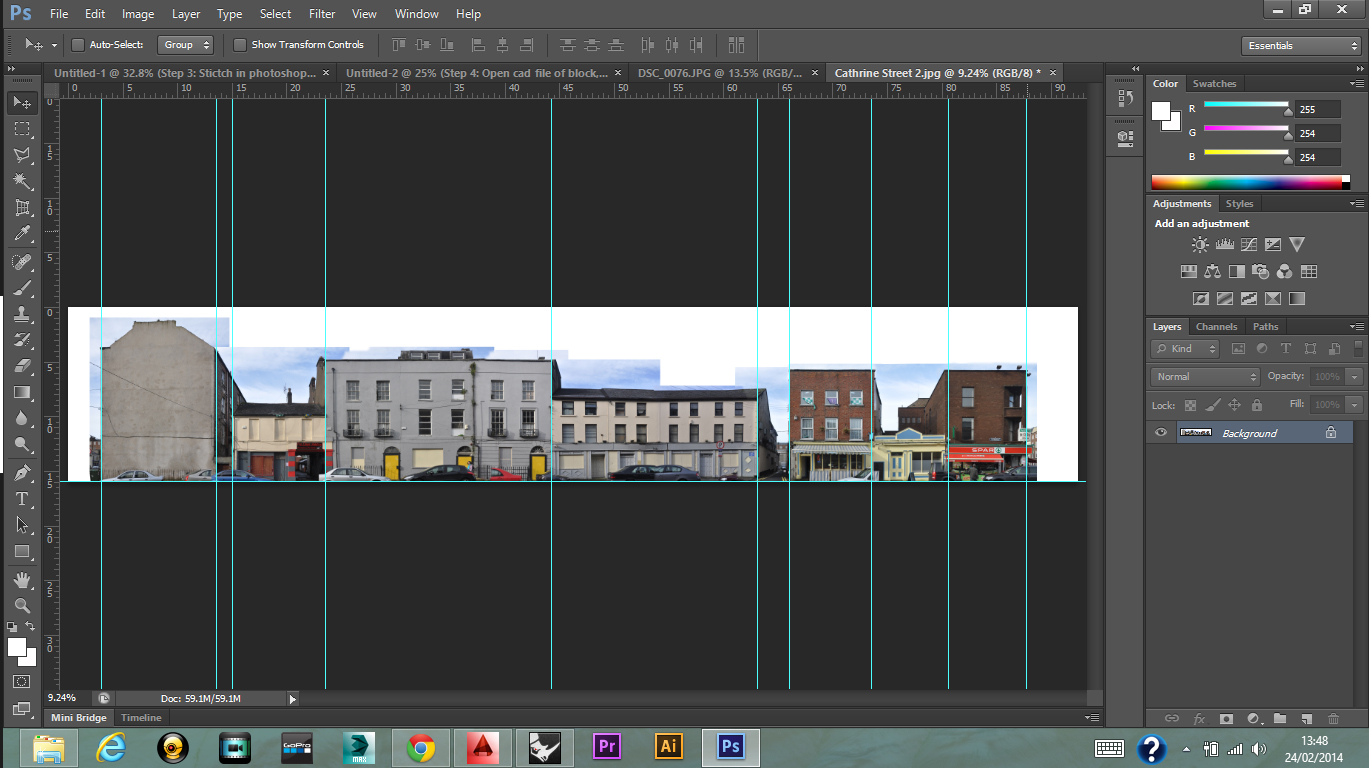
Task: Select the Zoom tool
Action: [22, 605]
